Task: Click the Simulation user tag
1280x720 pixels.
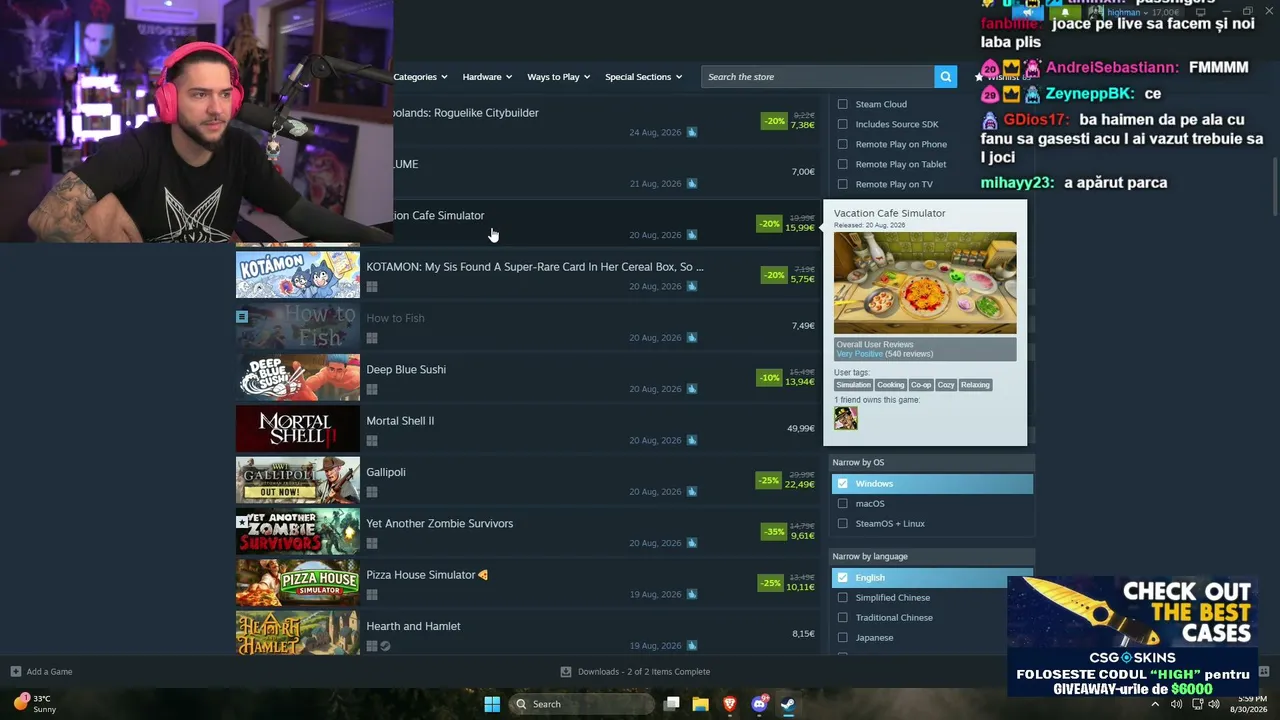Action: click(x=854, y=385)
